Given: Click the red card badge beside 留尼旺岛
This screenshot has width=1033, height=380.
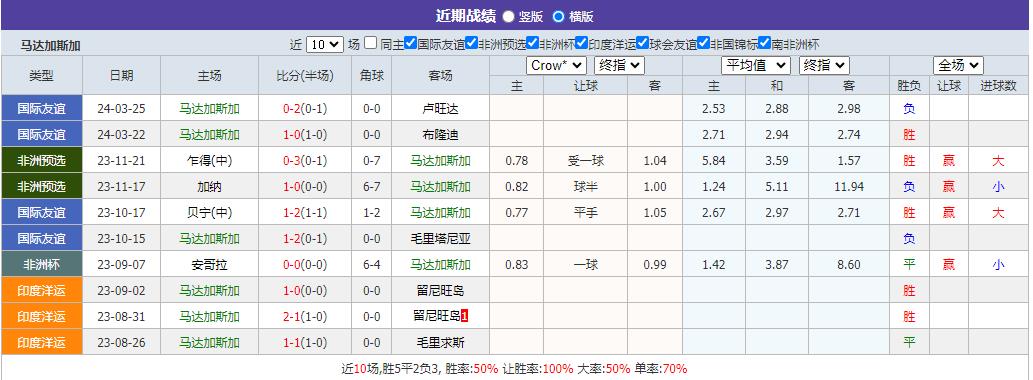Looking at the screenshot, I should 464,316.
